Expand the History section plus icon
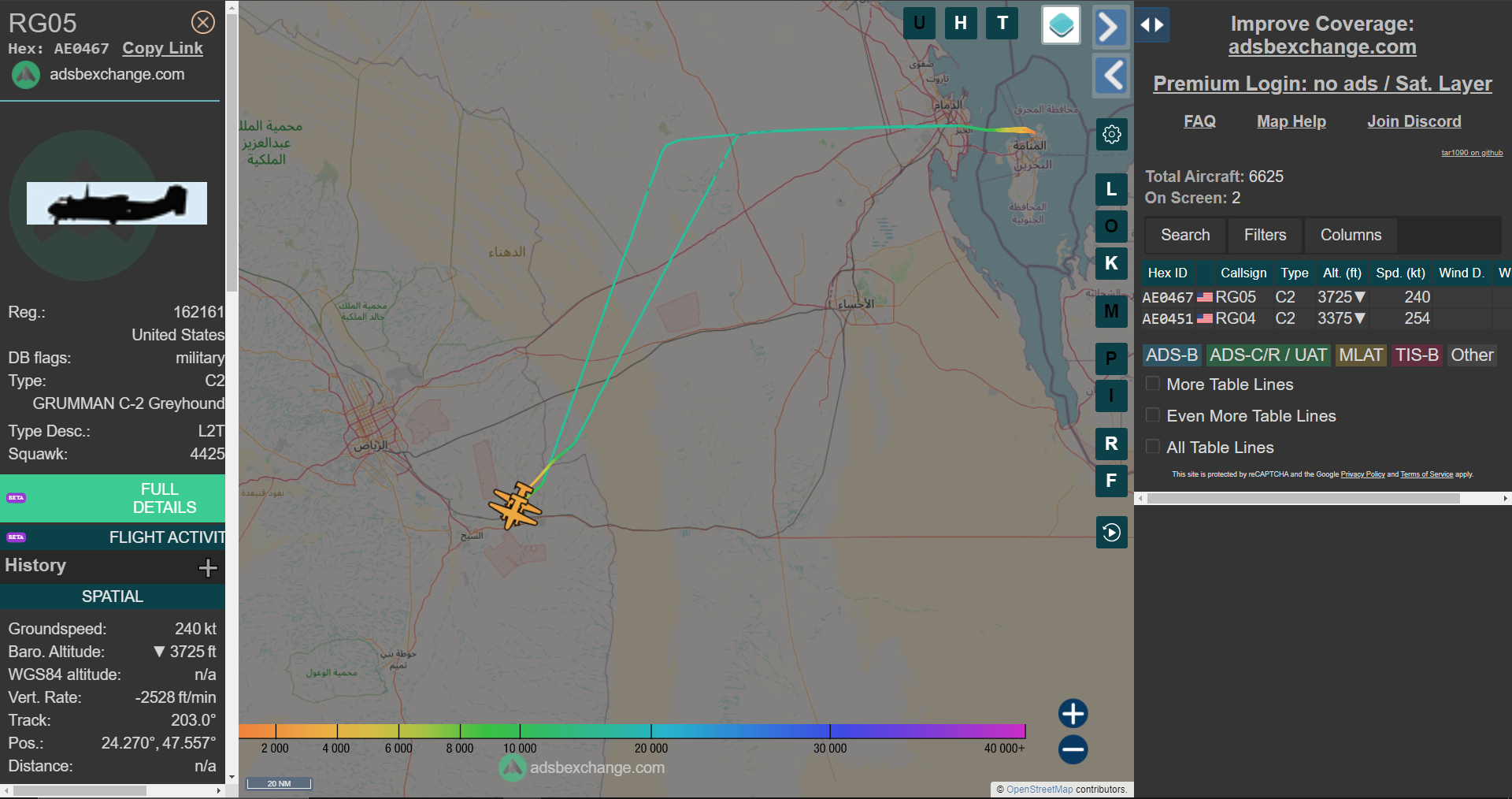1512x799 pixels. point(208,567)
